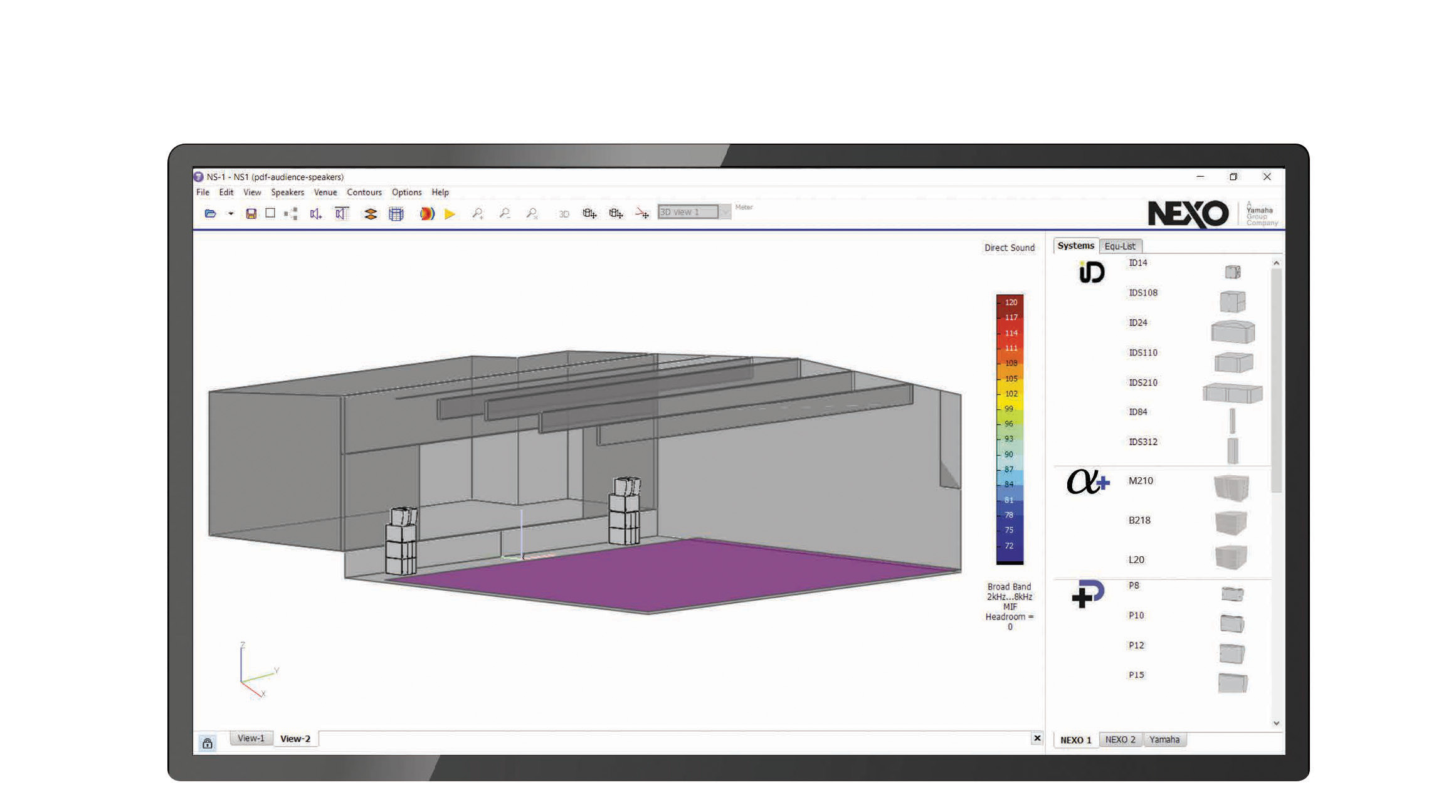The height and width of the screenshot is (812, 1456).
Task: Click the add speaker icon
Action: click(315, 214)
